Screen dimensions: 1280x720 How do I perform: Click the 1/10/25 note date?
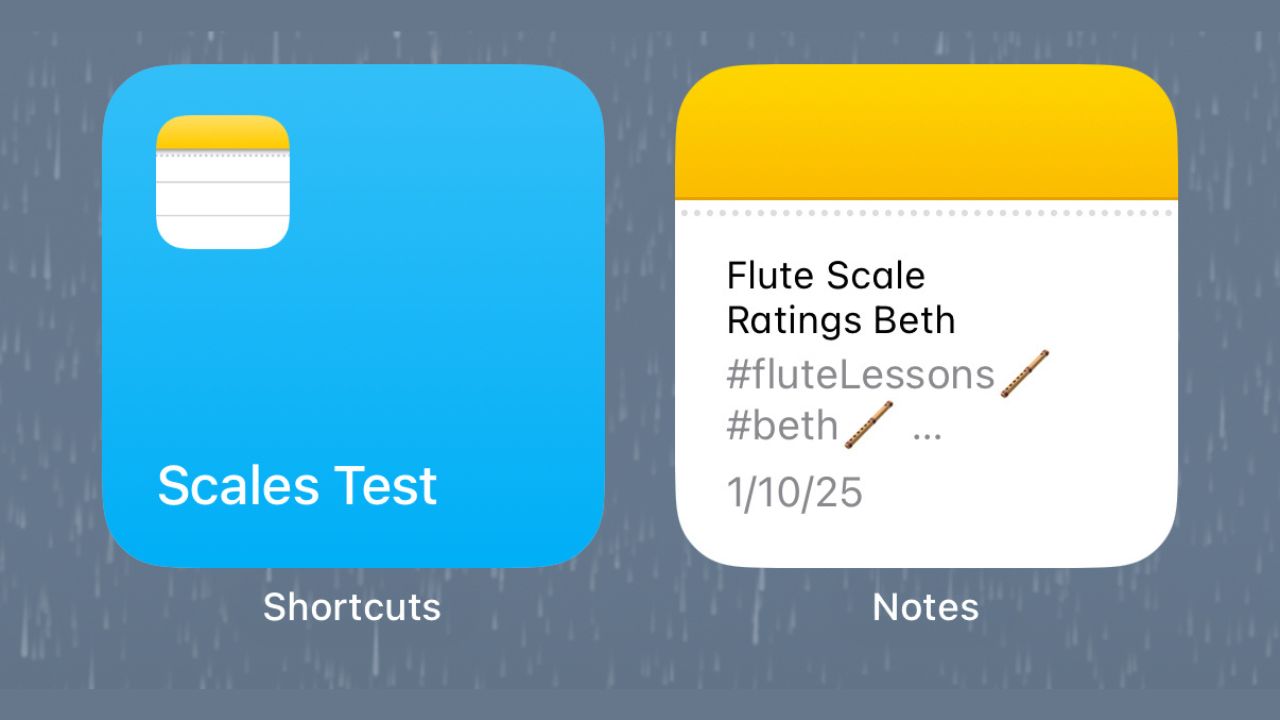(794, 494)
